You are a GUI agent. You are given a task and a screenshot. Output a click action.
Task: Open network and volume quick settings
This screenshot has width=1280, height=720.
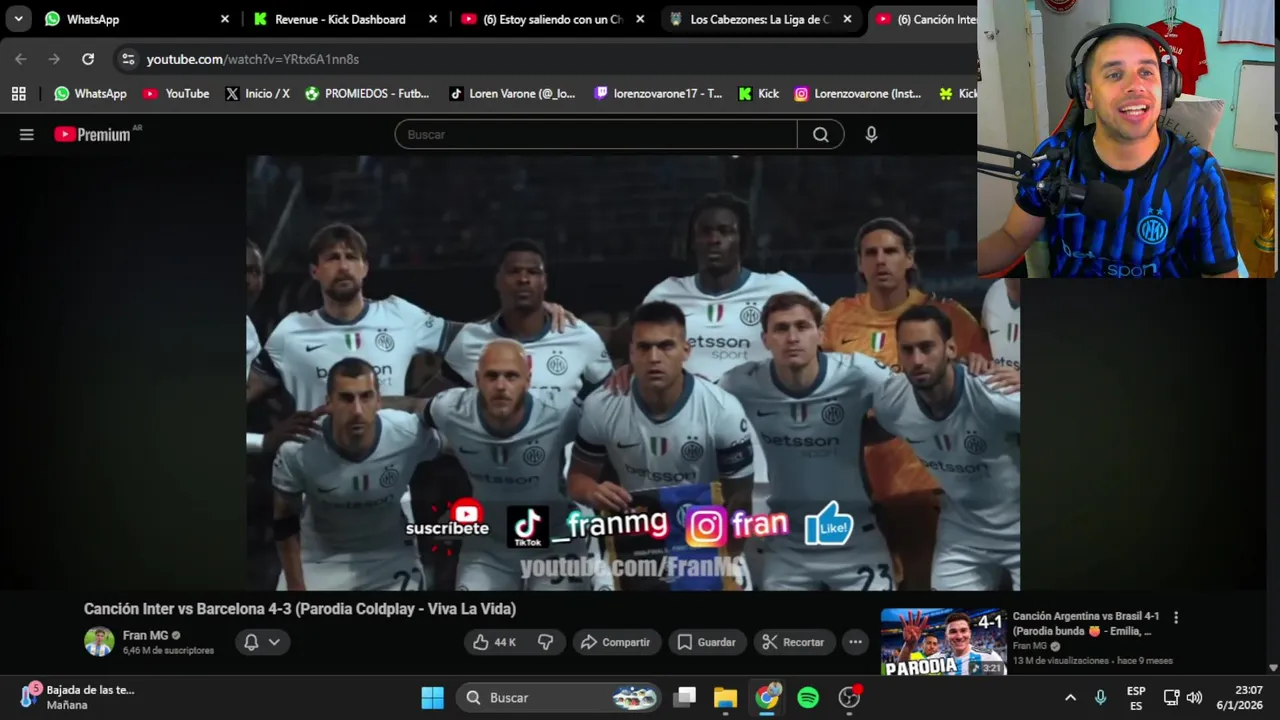[1182, 697]
